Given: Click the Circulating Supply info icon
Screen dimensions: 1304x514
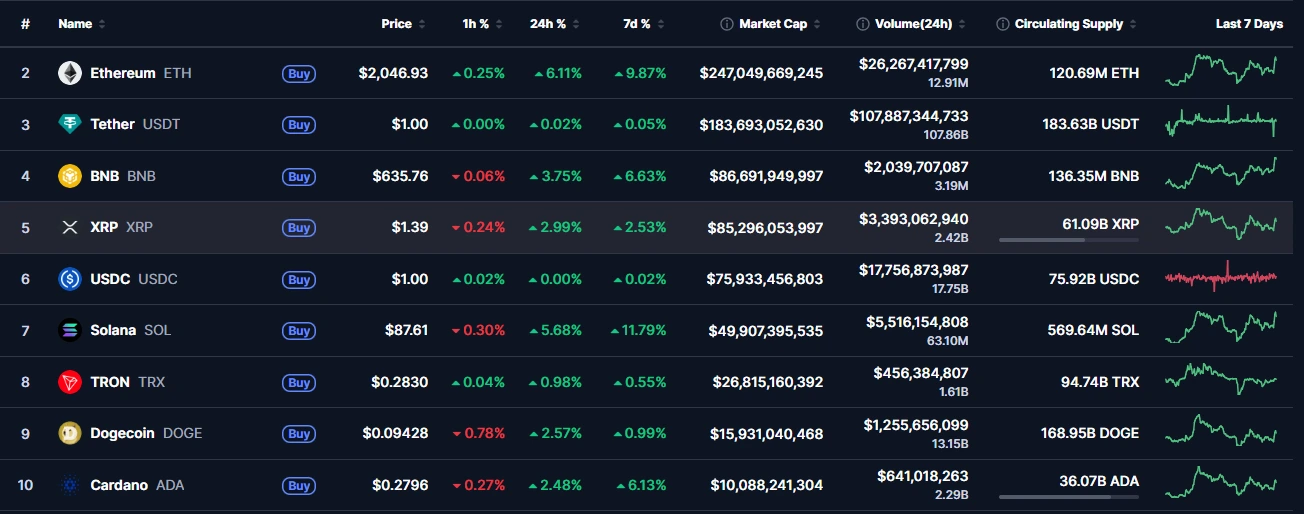Looking at the screenshot, I should [1002, 24].
